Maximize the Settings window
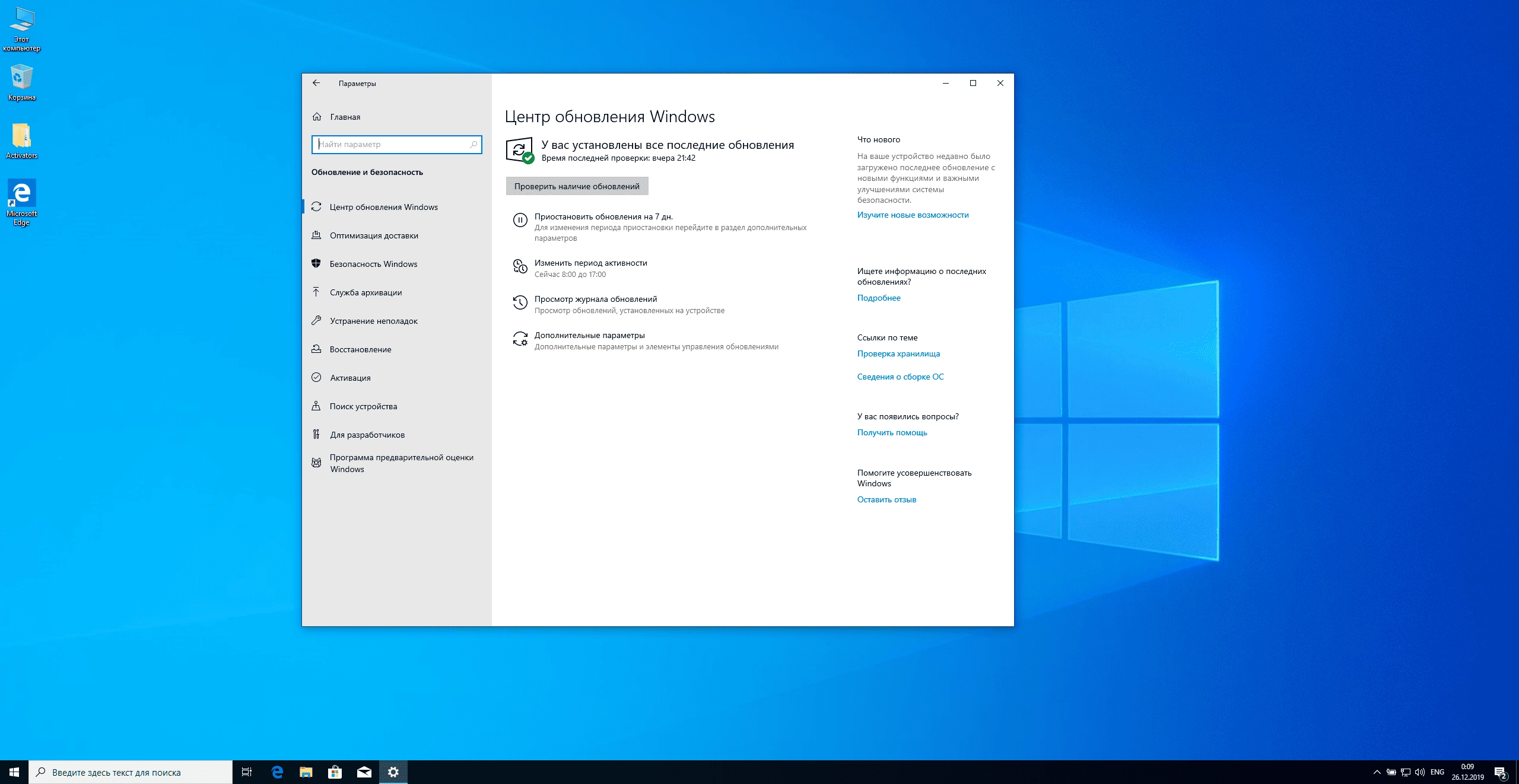1519x784 pixels. point(973,83)
